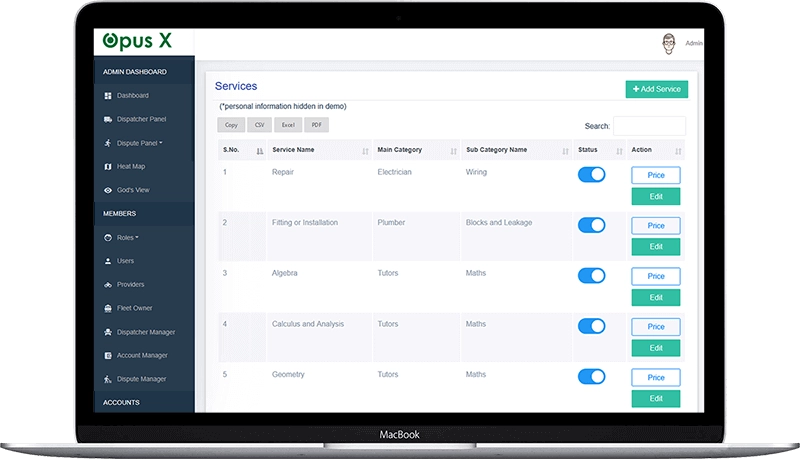Click the Account Manager icon
This screenshot has width=800, height=459.
(108, 355)
